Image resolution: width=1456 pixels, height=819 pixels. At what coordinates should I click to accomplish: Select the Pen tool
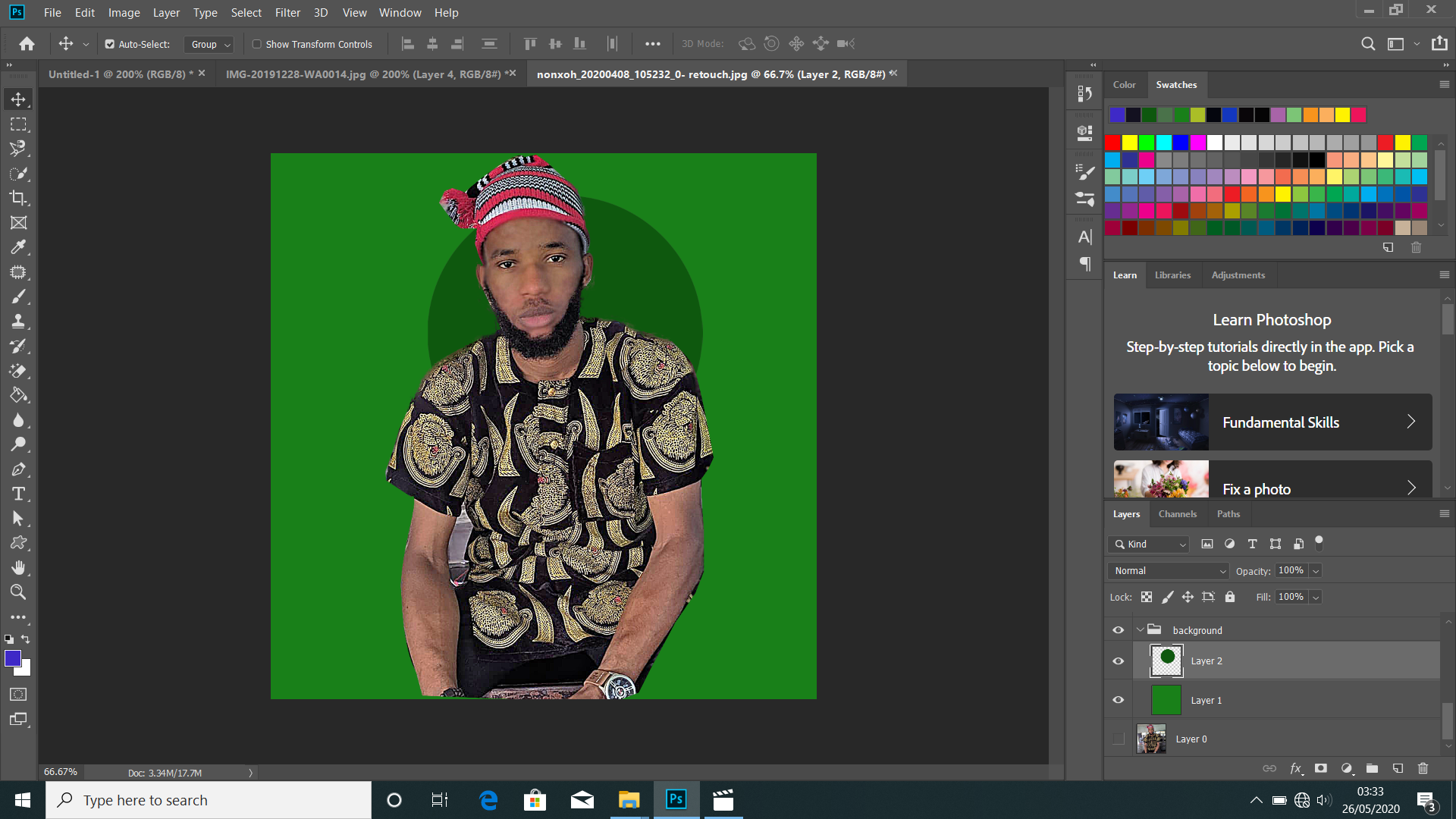click(18, 469)
